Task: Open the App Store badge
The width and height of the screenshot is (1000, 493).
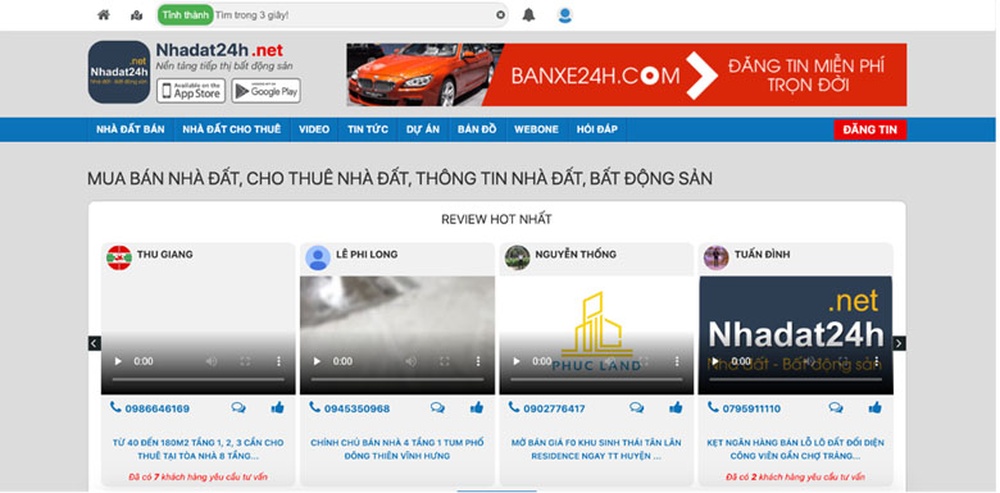Action: pyautogui.click(x=191, y=91)
